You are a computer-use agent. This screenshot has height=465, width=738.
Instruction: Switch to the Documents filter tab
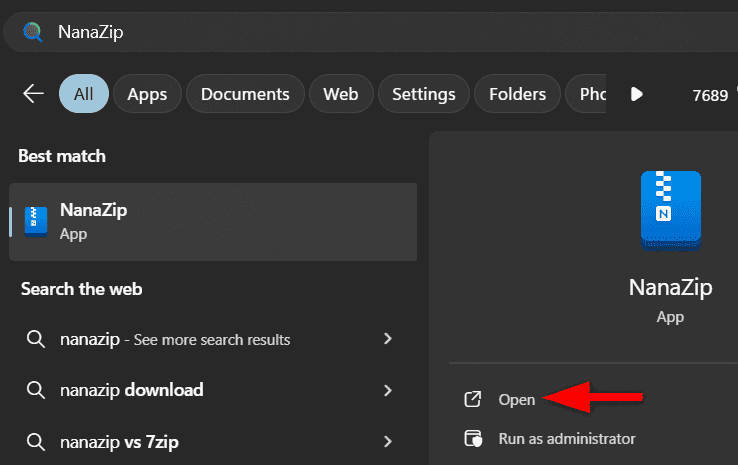point(245,94)
